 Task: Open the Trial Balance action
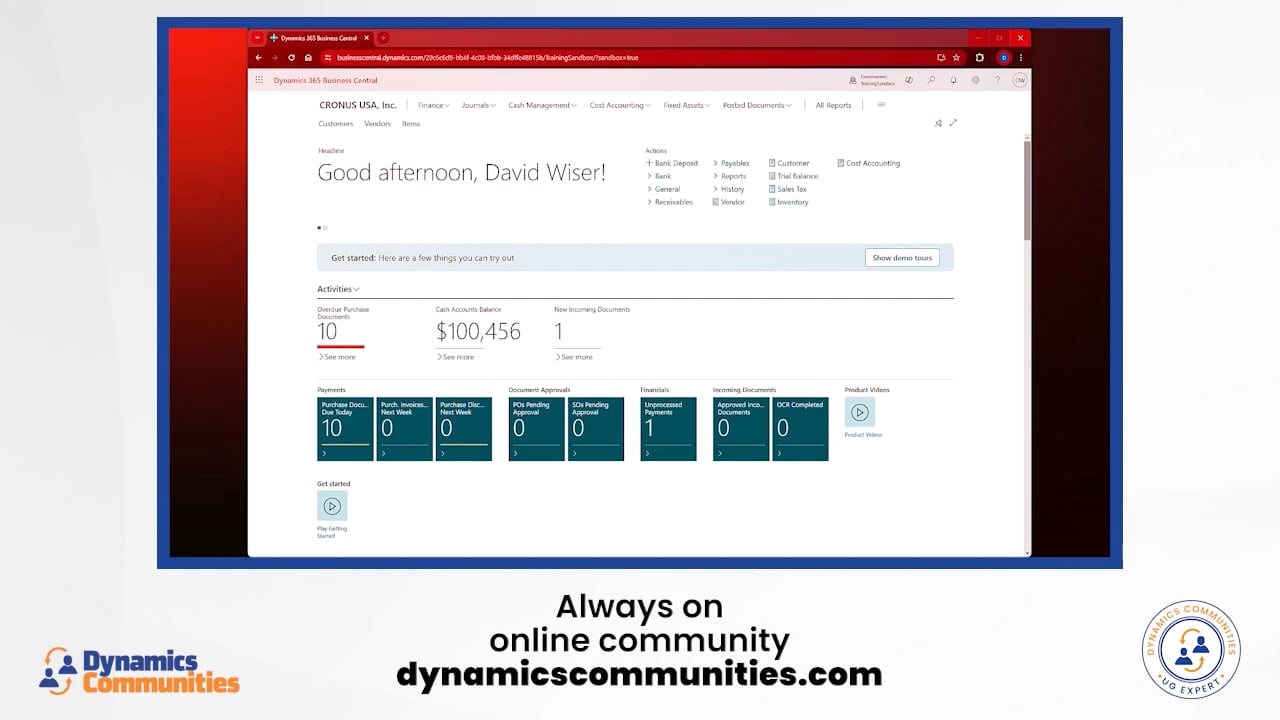(x=794, y=176)
